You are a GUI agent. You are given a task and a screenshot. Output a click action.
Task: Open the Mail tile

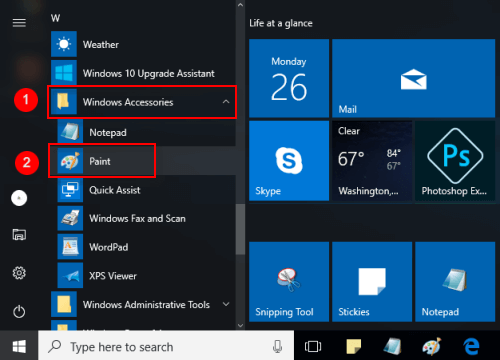413,78
